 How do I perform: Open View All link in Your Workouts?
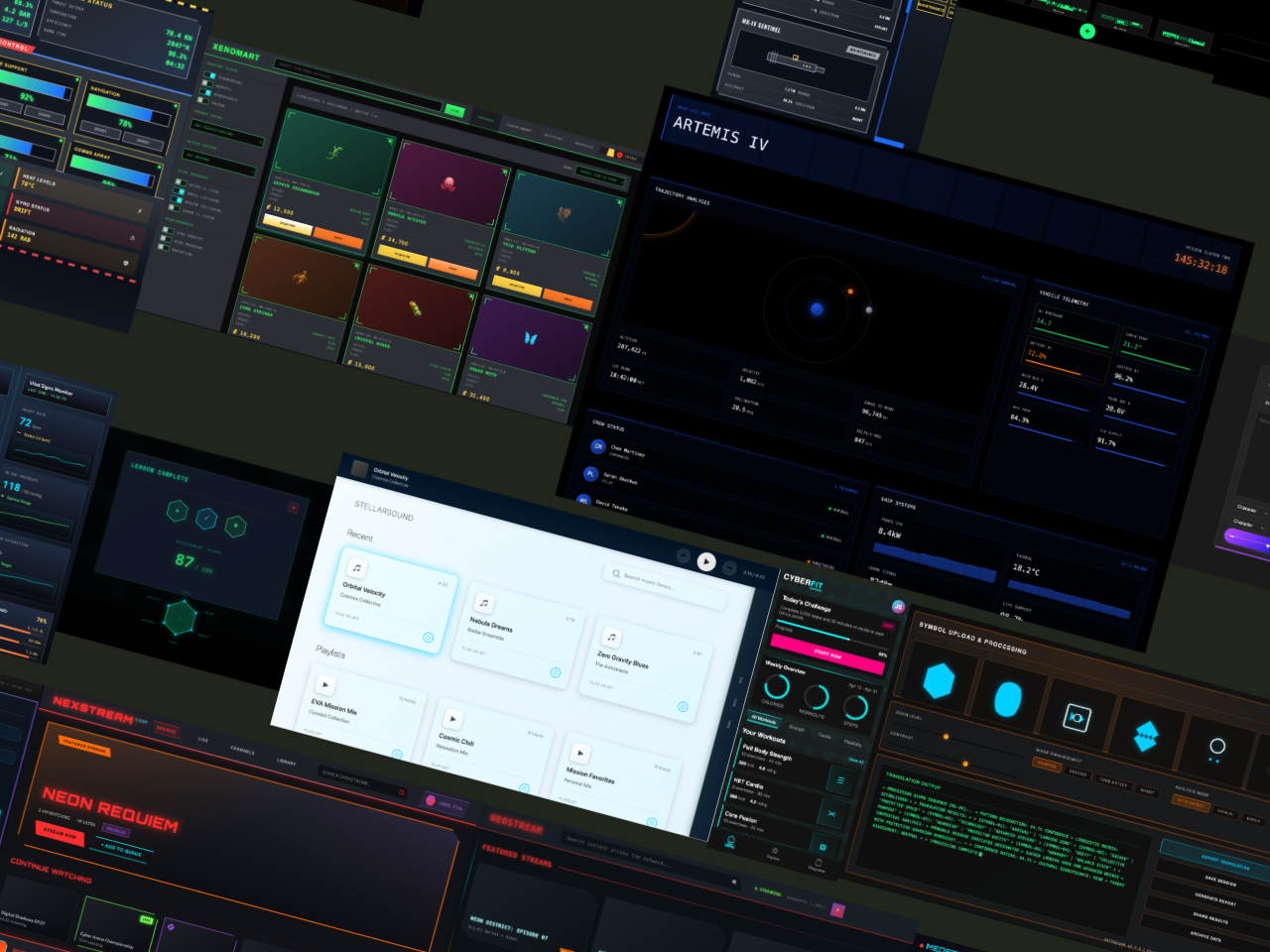(856, 761)
